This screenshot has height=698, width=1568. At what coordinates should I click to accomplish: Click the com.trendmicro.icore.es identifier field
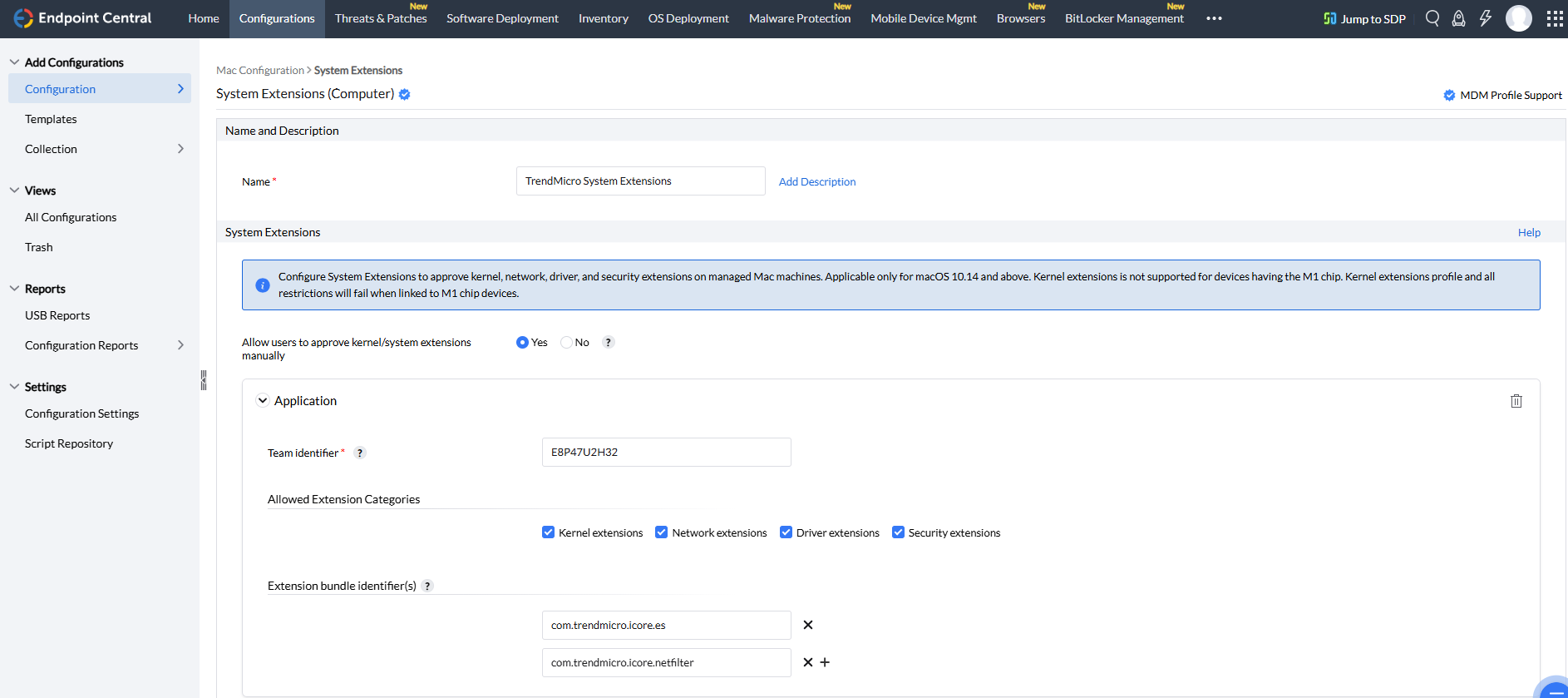pyautogui.click(x=667, y=625)
